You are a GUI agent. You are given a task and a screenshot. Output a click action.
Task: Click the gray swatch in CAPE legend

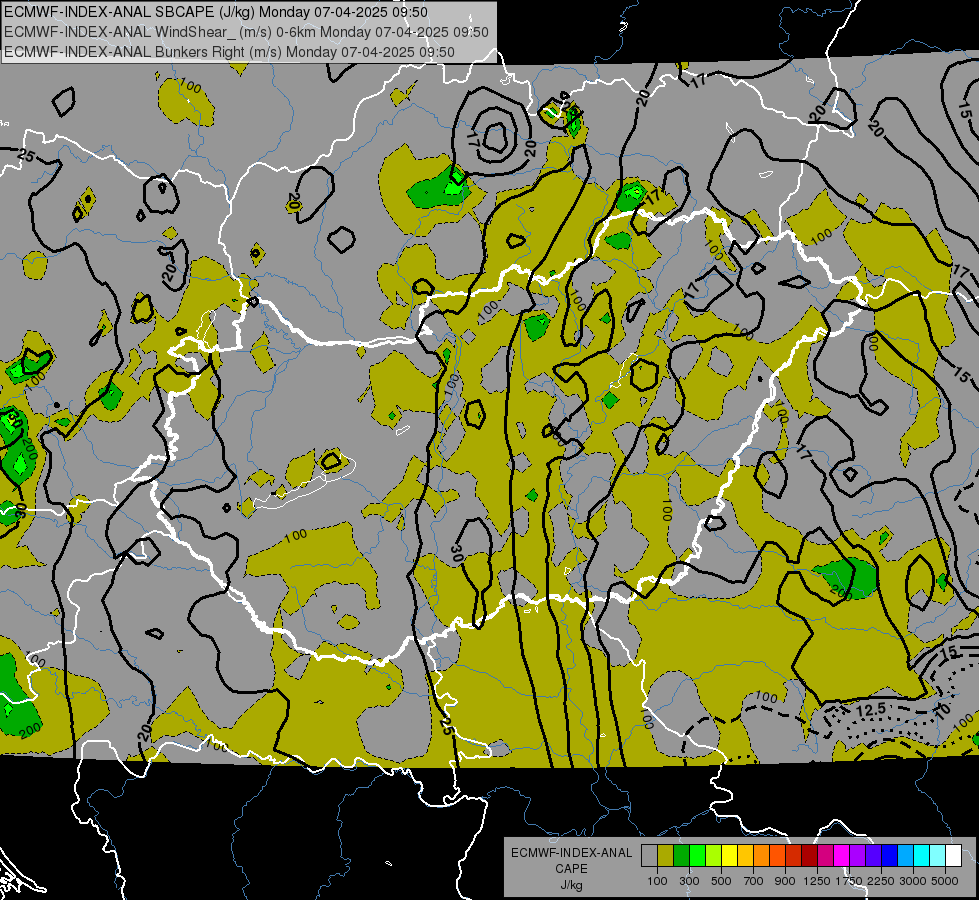(649, 856)
